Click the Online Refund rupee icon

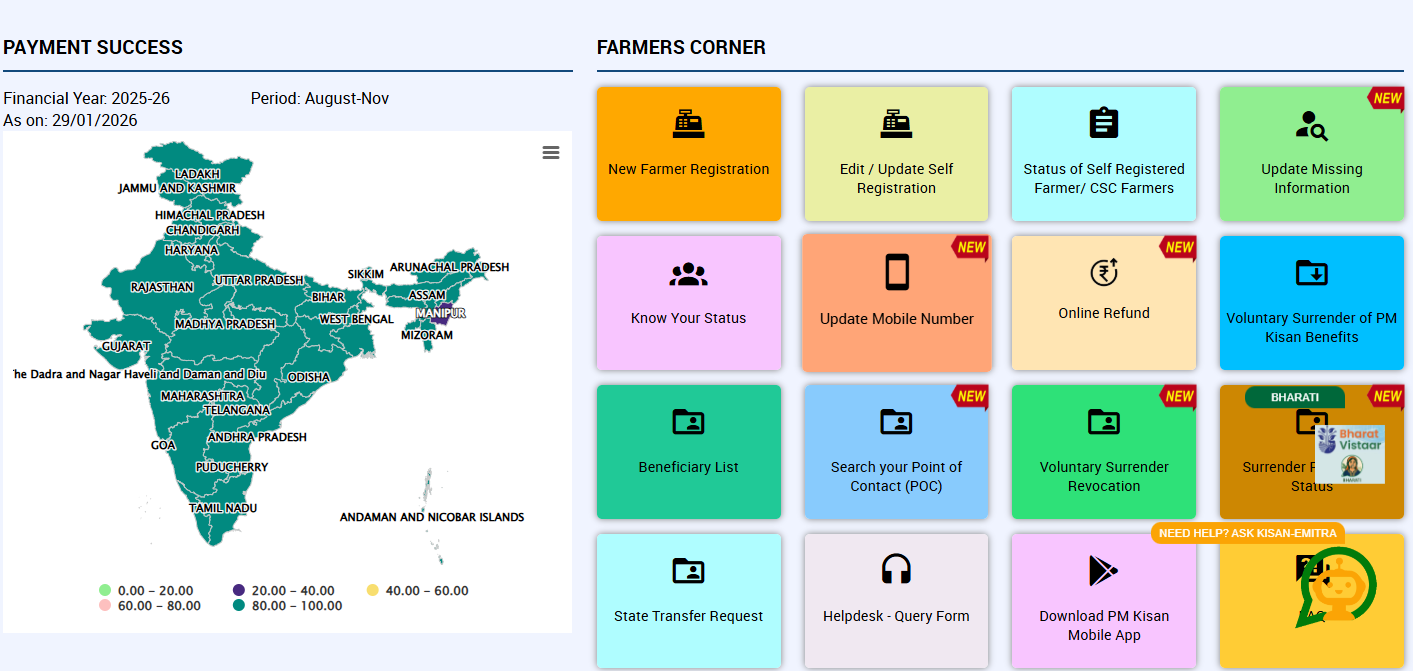(x=1103, y=272)
